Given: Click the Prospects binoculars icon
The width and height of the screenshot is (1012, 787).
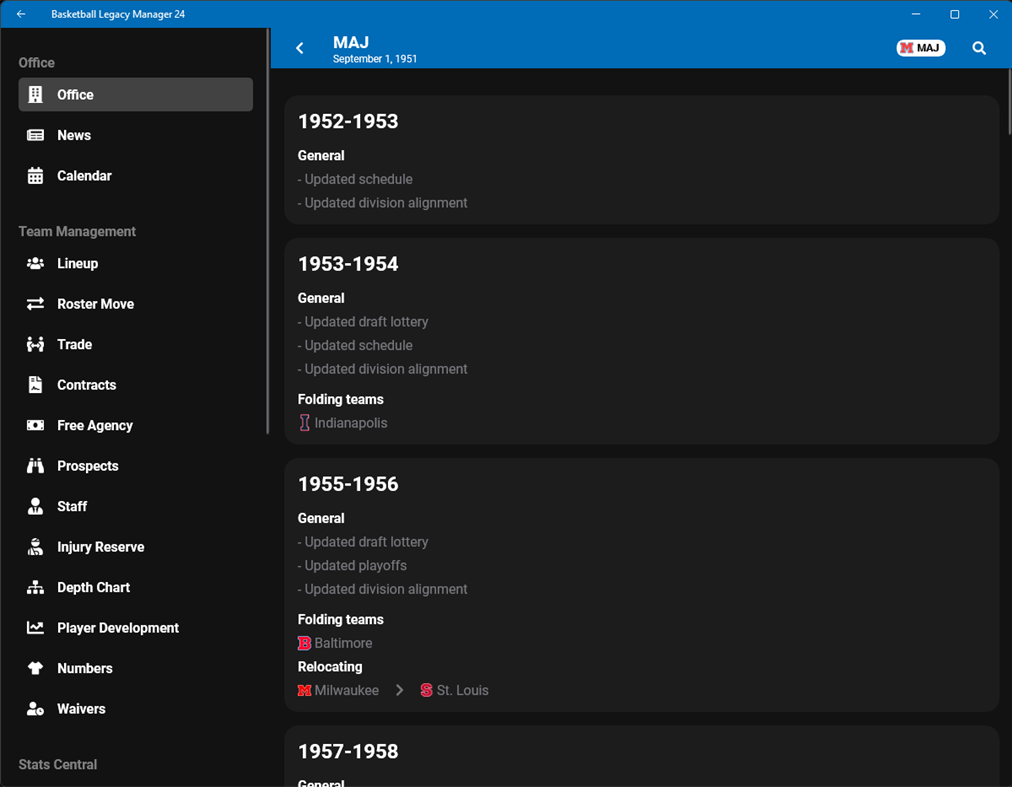Looking at the screenshot, I should pos(35,466).
